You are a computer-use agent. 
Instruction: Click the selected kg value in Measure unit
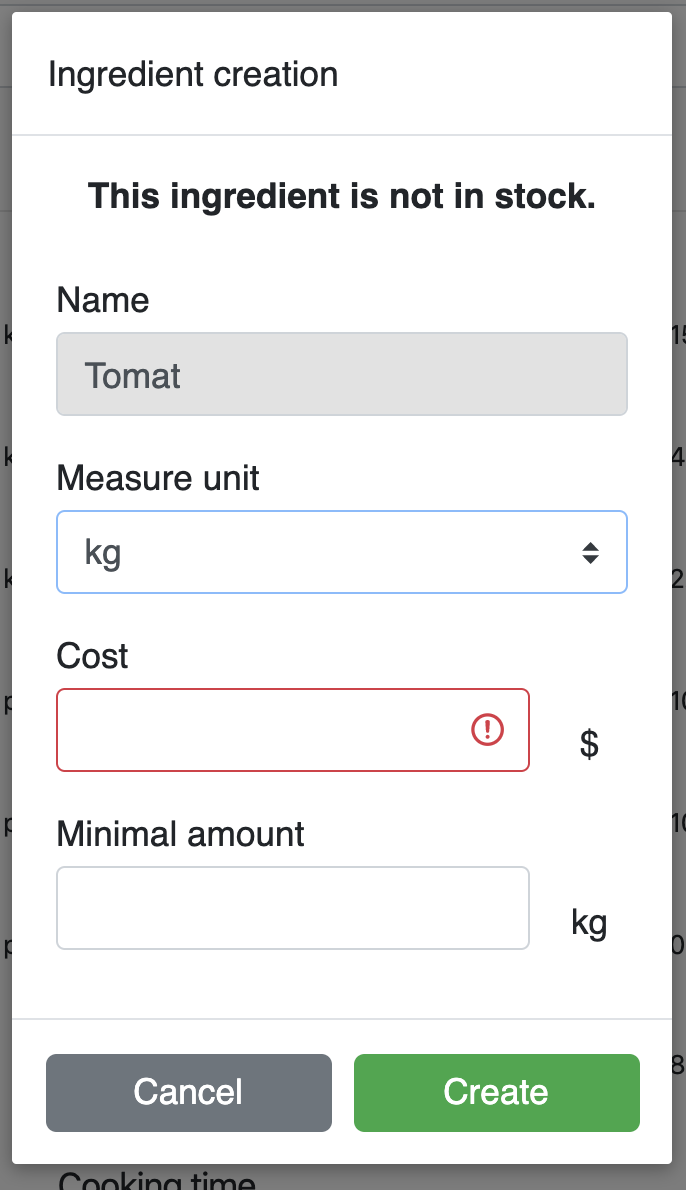(104, 552)
